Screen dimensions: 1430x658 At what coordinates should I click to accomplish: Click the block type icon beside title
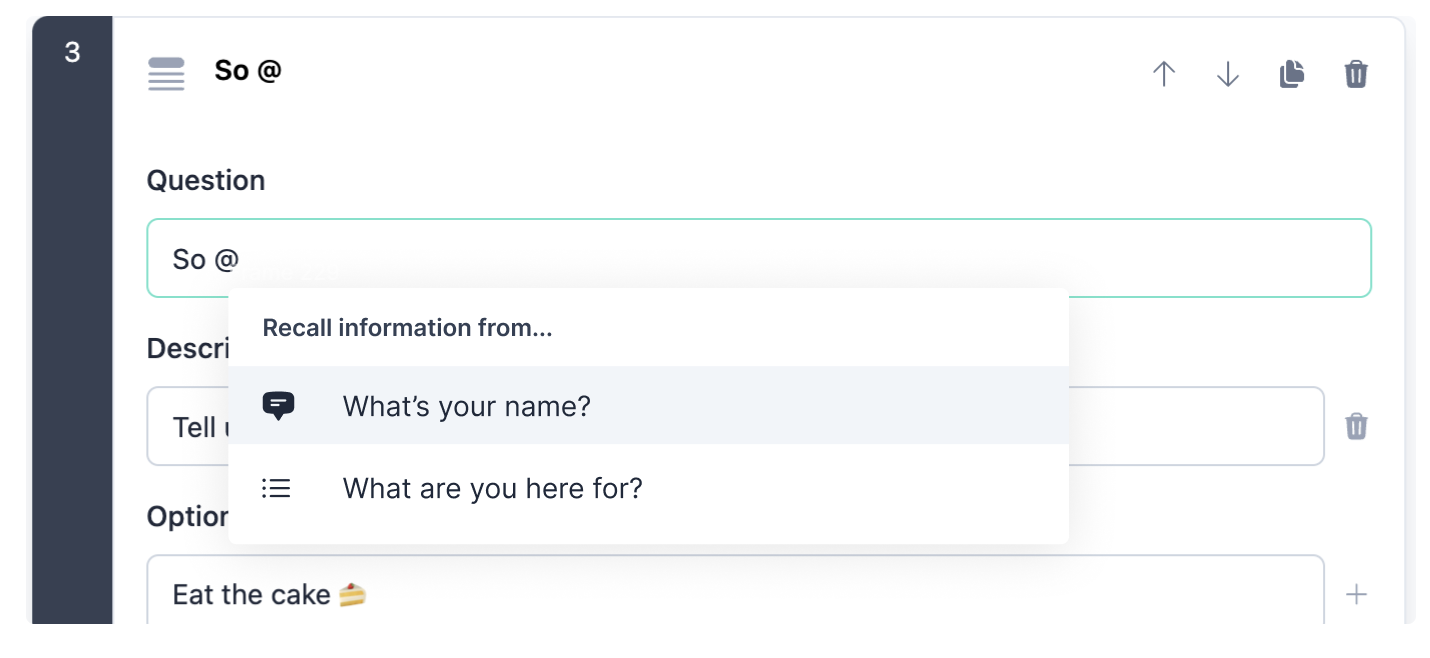[x=166, y=74]
